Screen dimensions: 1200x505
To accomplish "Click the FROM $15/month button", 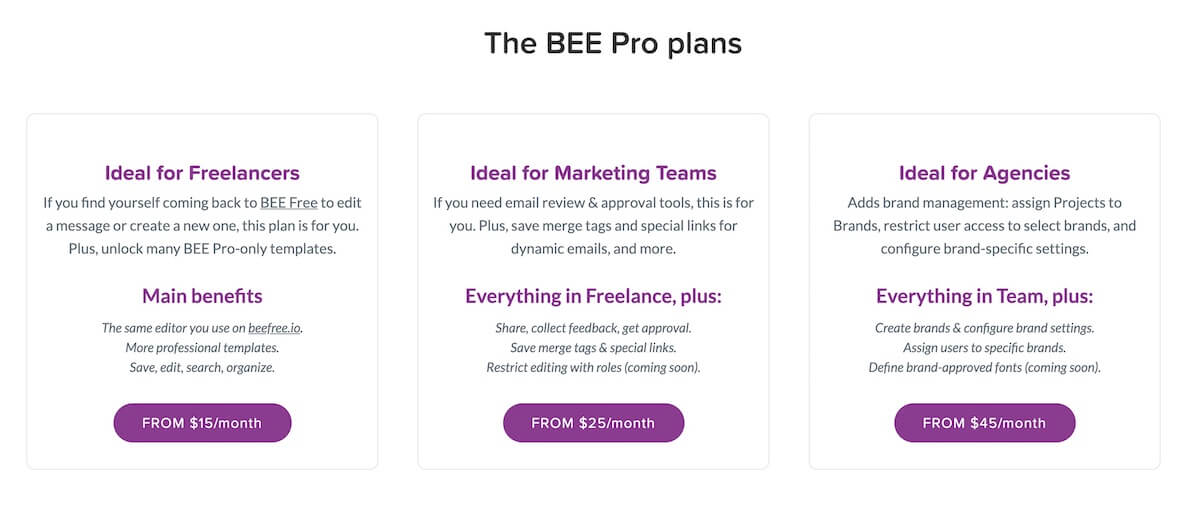I will [202, 423].
